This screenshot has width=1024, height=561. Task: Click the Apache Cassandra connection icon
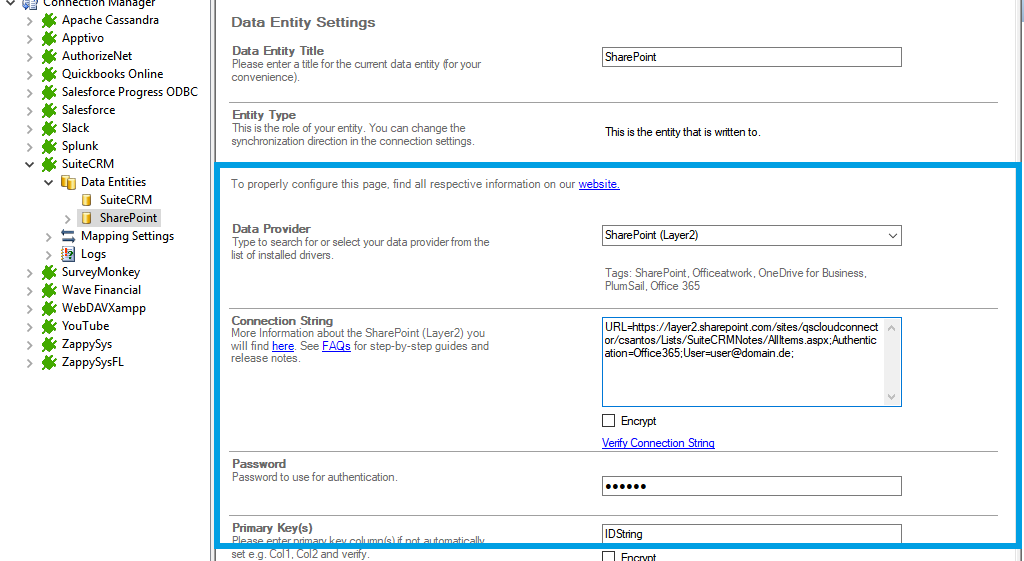48,20
